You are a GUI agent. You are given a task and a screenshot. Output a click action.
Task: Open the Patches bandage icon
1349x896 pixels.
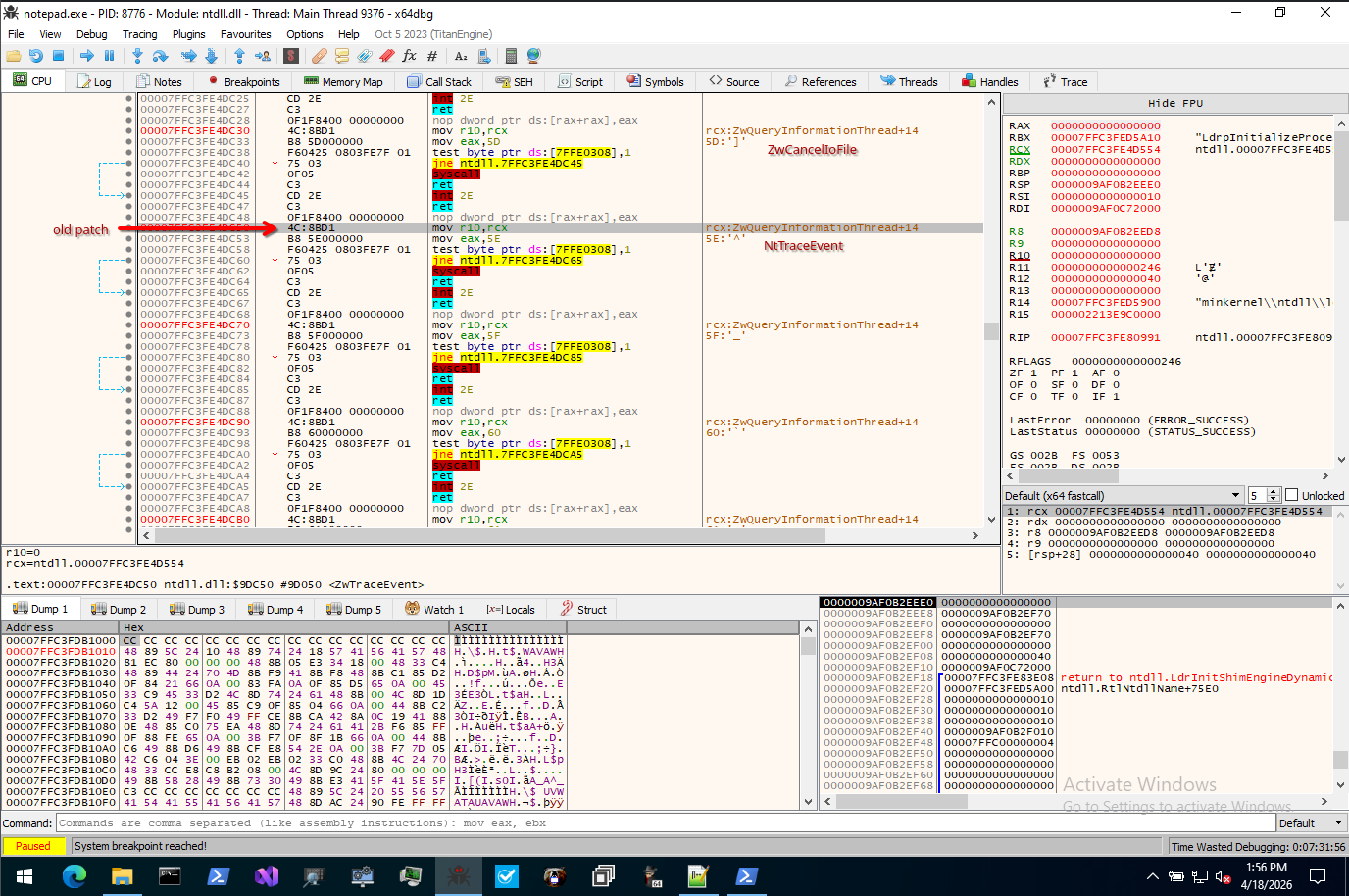pyautogui.click(x=319, y=56)
